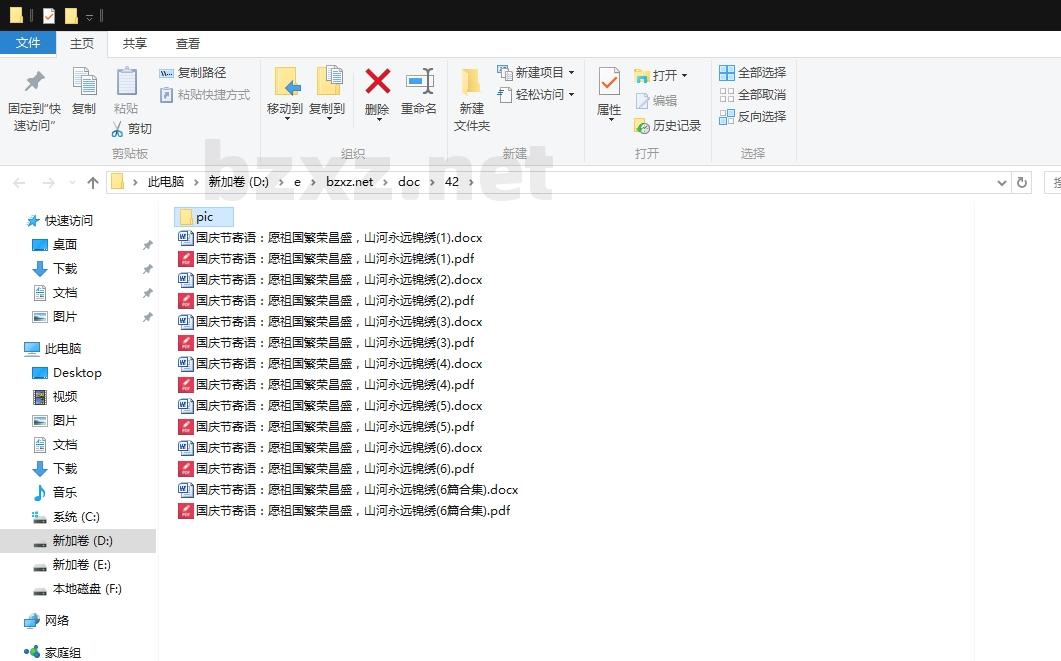Switch to the View (查看) ribbon tab
The height and width of the screenshot is (661, 1061).
click(x=188, y=44)
